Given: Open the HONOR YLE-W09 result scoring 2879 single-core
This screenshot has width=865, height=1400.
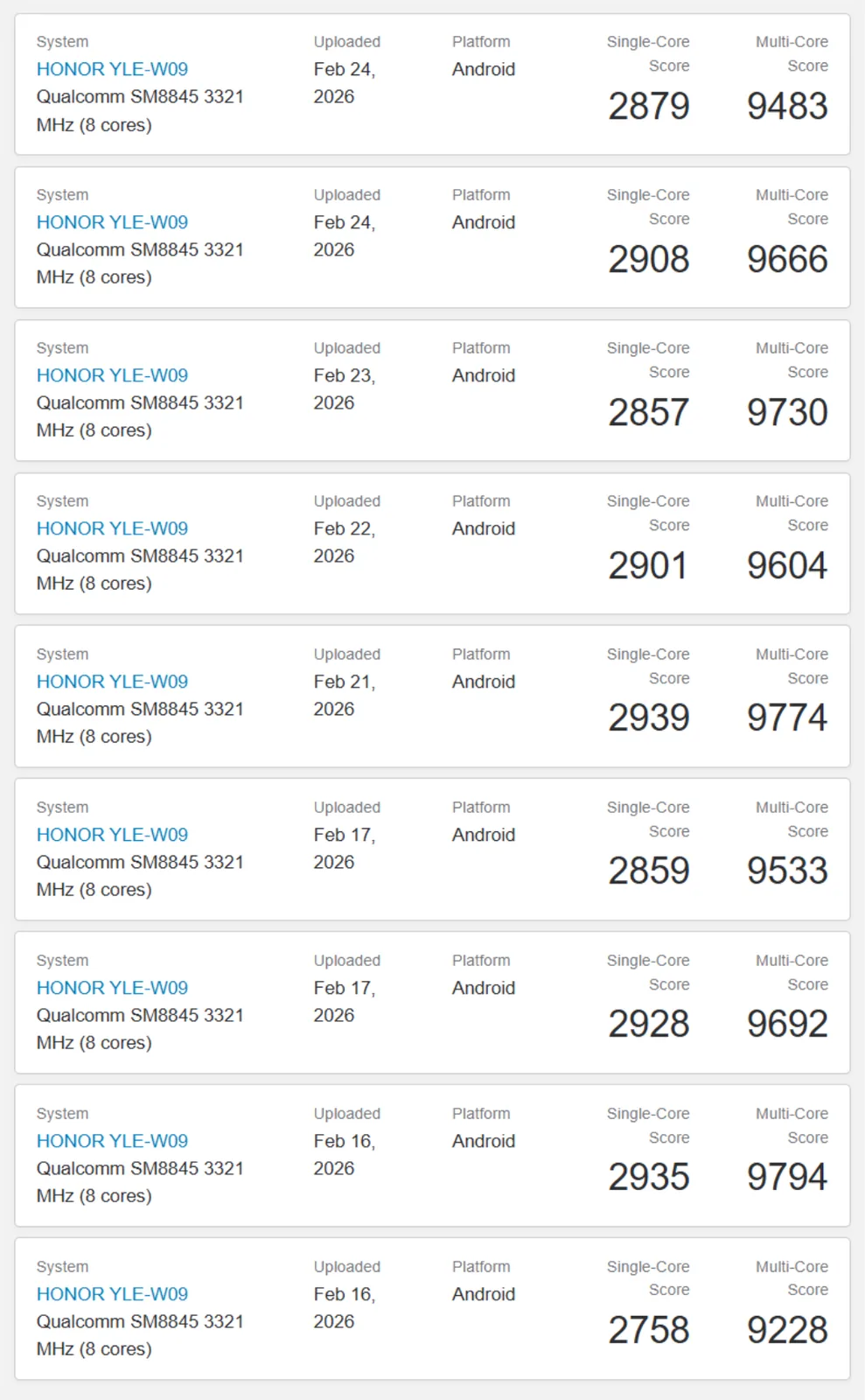Looking at the screenshot, I should (112, 69).
